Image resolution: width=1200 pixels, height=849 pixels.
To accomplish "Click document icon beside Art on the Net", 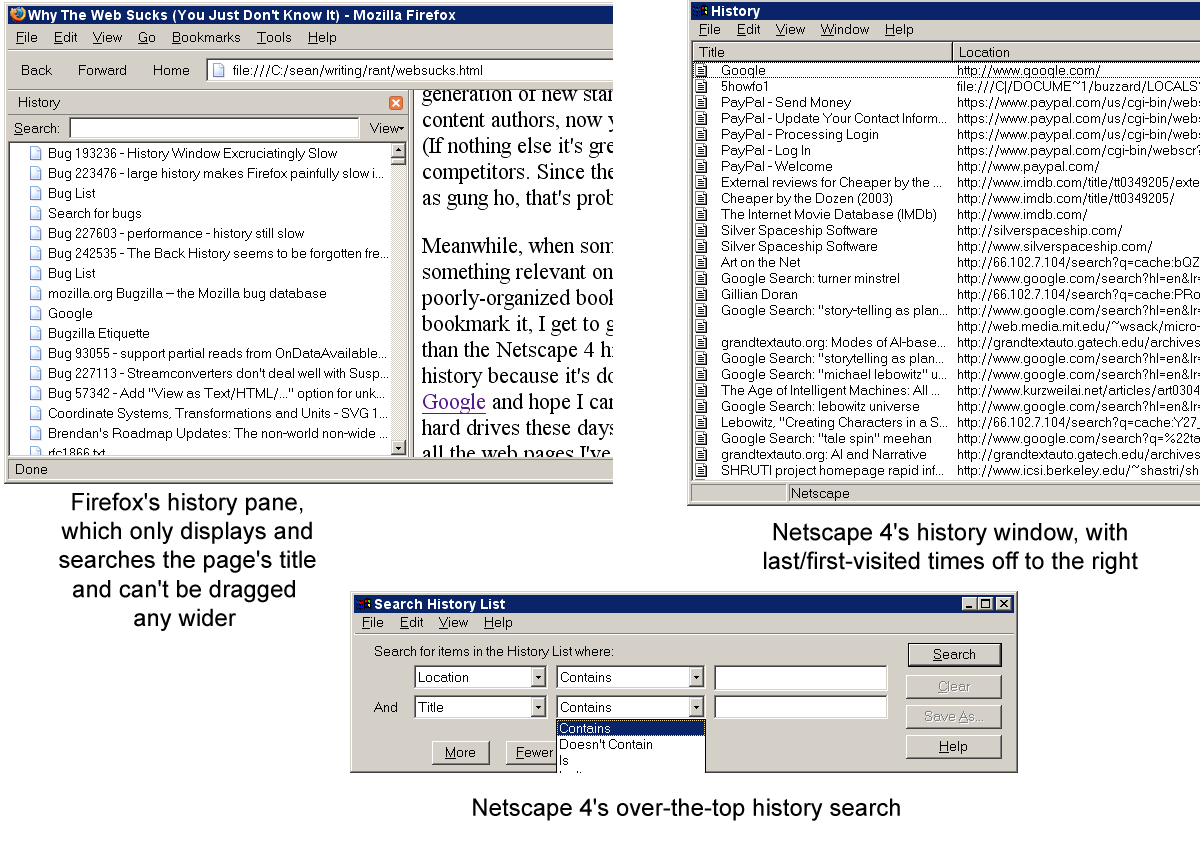I will [701, 262].
